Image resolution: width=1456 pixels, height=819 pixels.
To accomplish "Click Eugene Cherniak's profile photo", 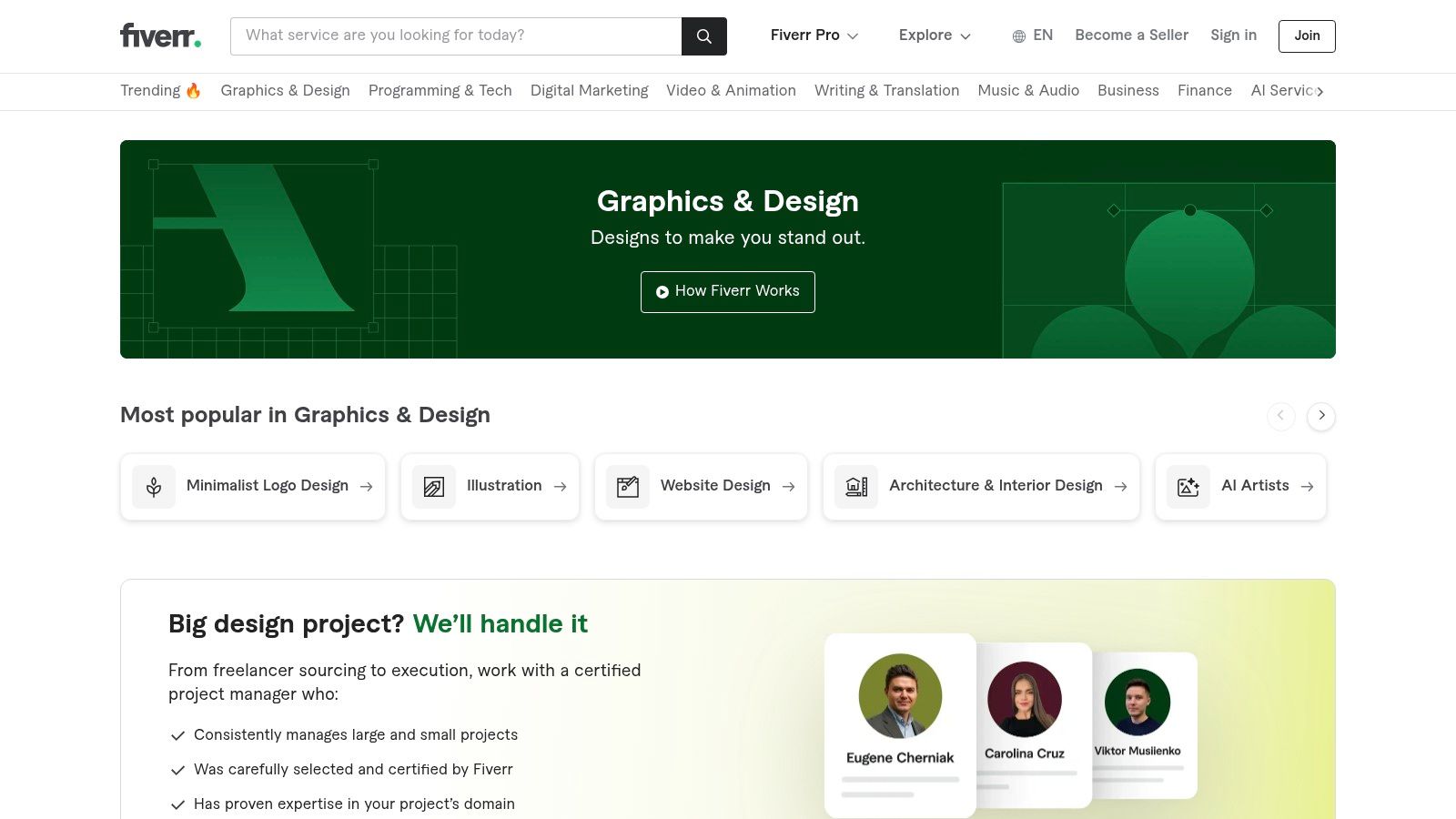I will (900, 695).
